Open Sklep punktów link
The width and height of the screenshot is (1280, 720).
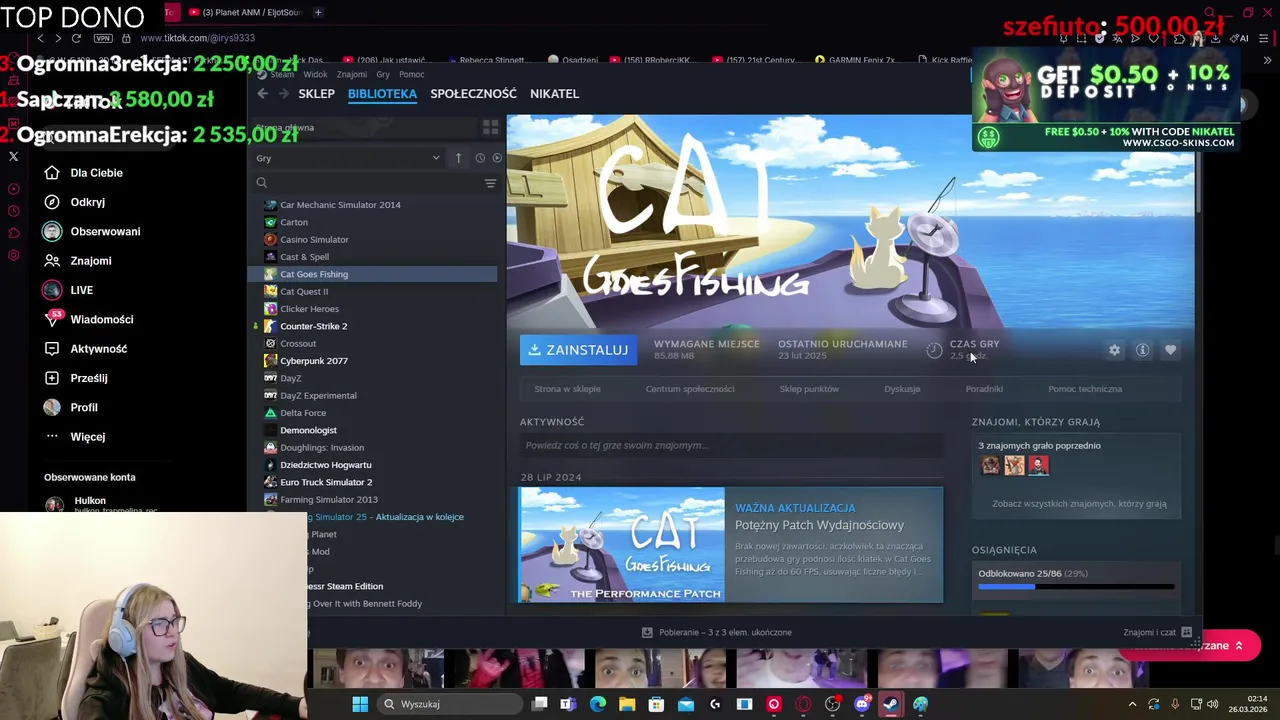tap(809, 389)
